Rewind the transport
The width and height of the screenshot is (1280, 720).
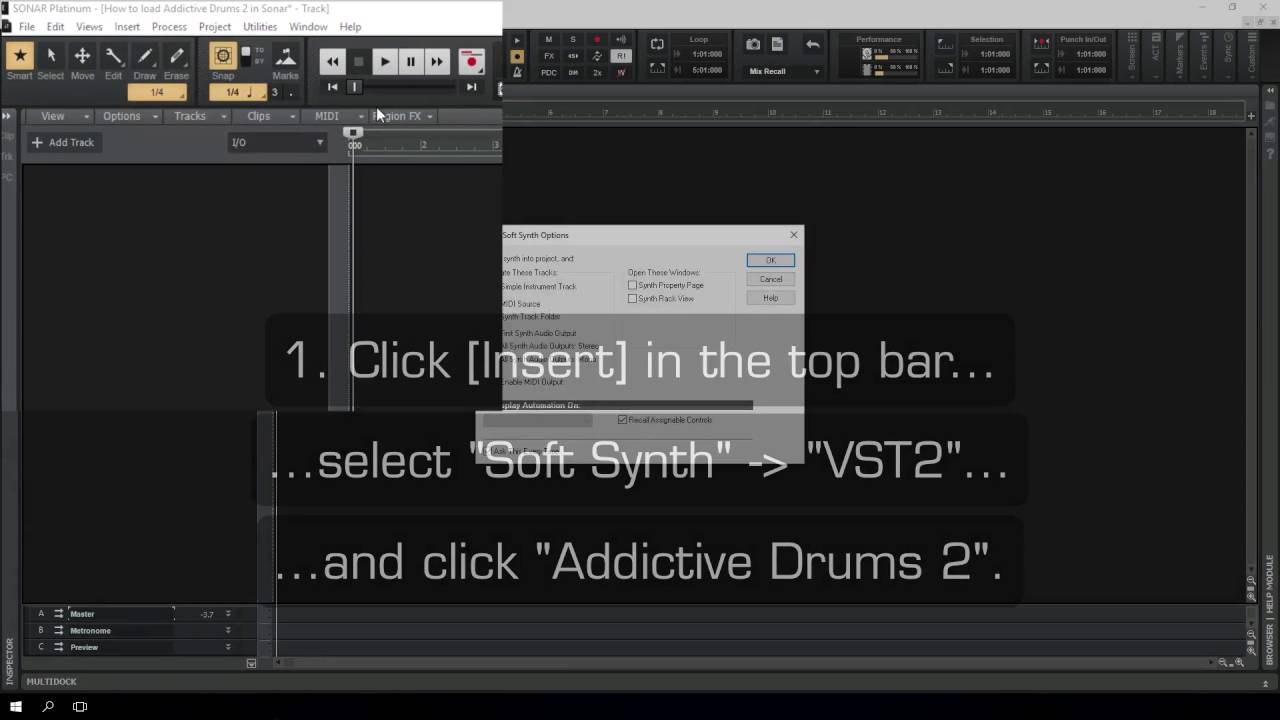[x=332, y=62]
